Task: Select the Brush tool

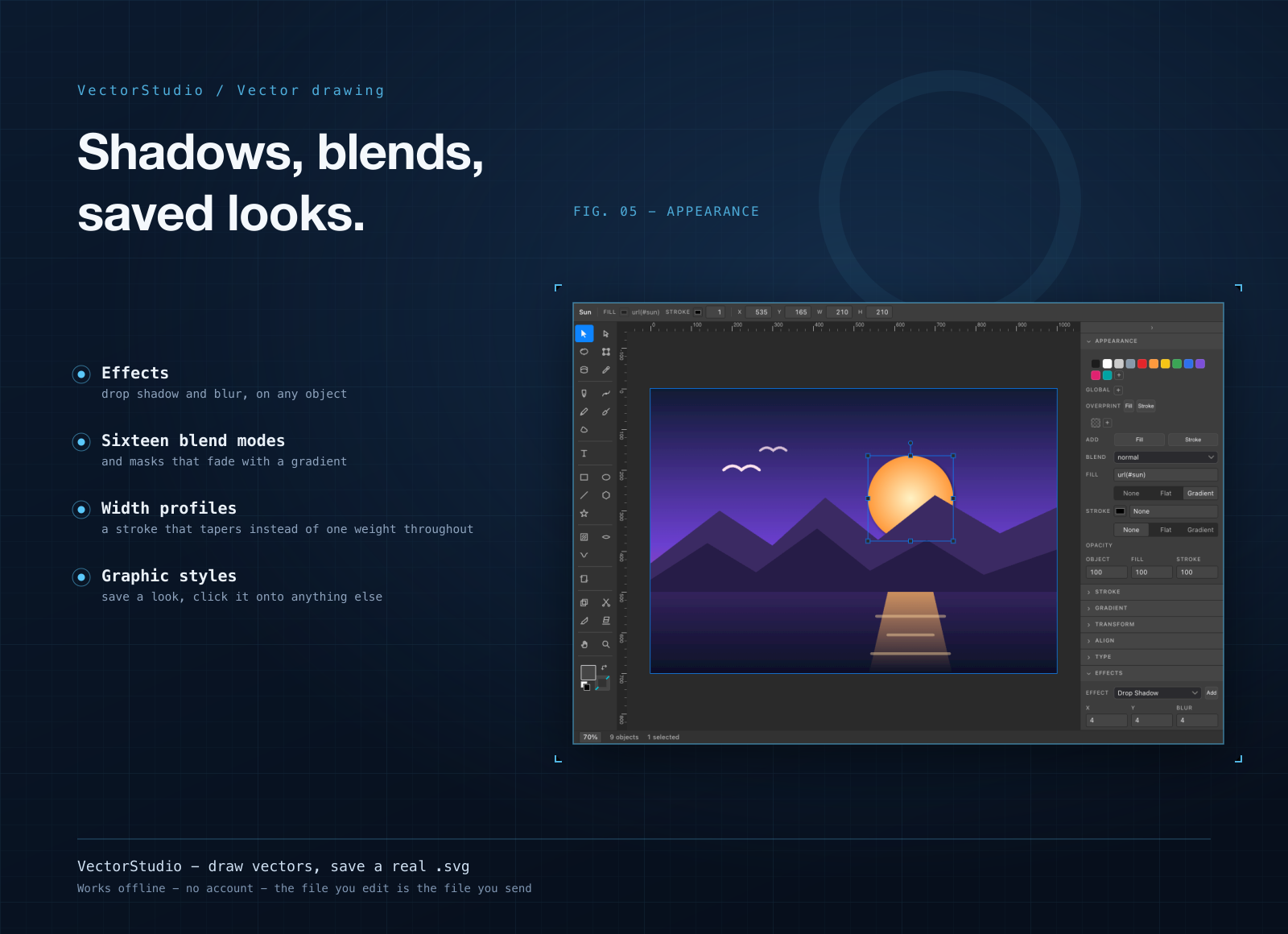Action: (606, 411)
